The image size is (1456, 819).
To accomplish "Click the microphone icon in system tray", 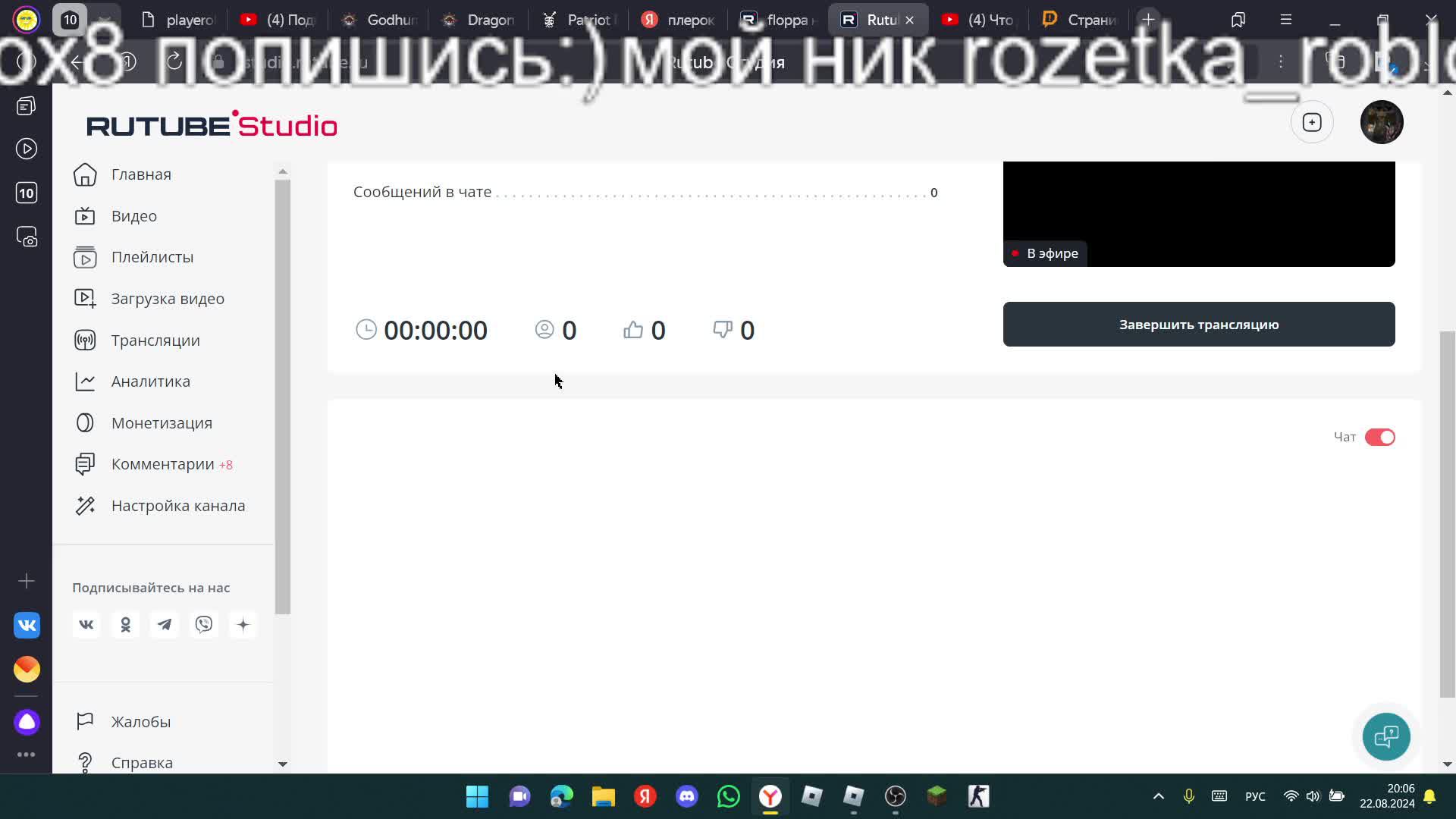I will (1188, 796).
